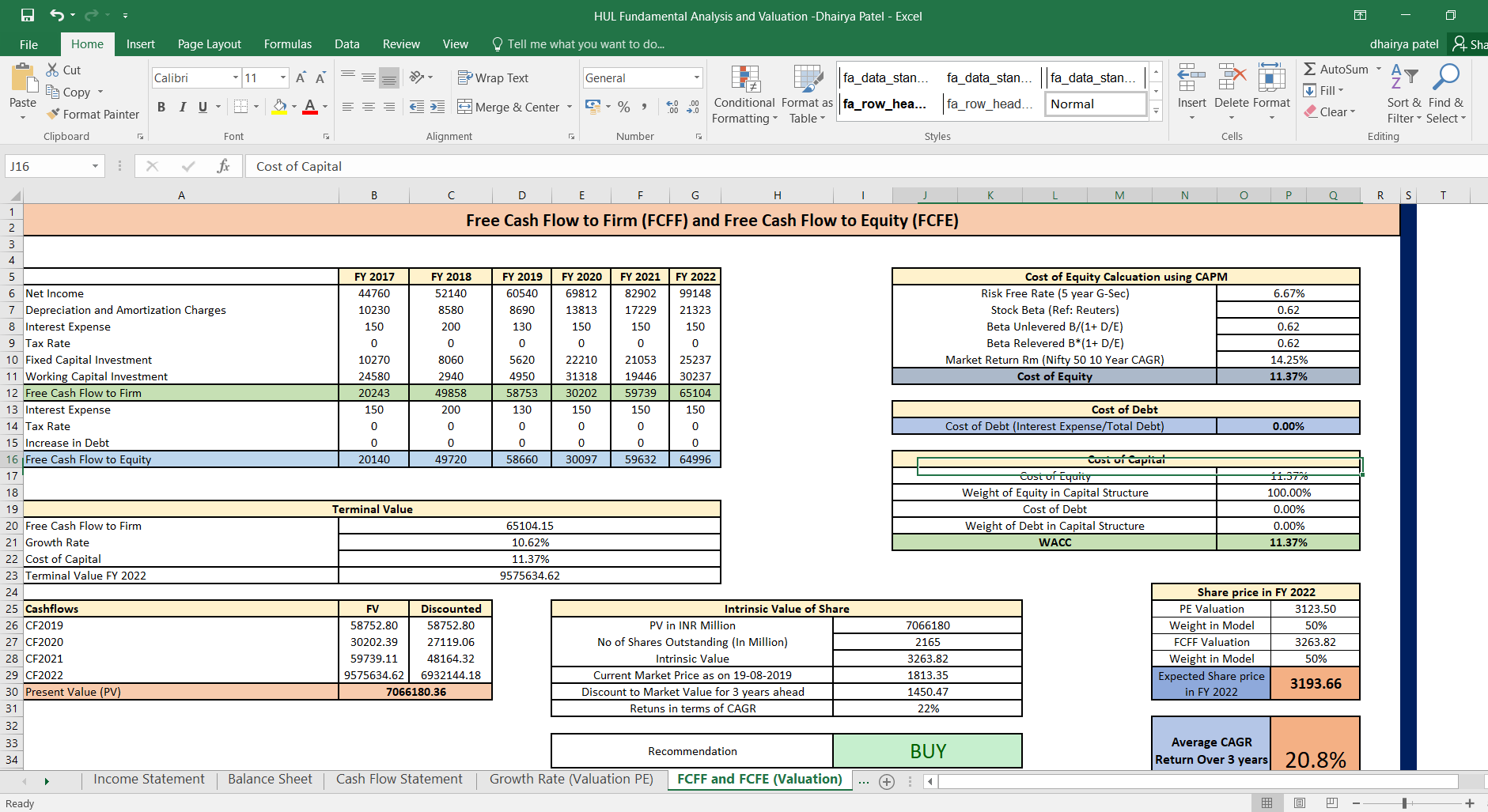Image resolution: width=1488 pixels, height=812 pixels.
Task: Apply the yellow fill color bucket
Action: tap(279, 107)
